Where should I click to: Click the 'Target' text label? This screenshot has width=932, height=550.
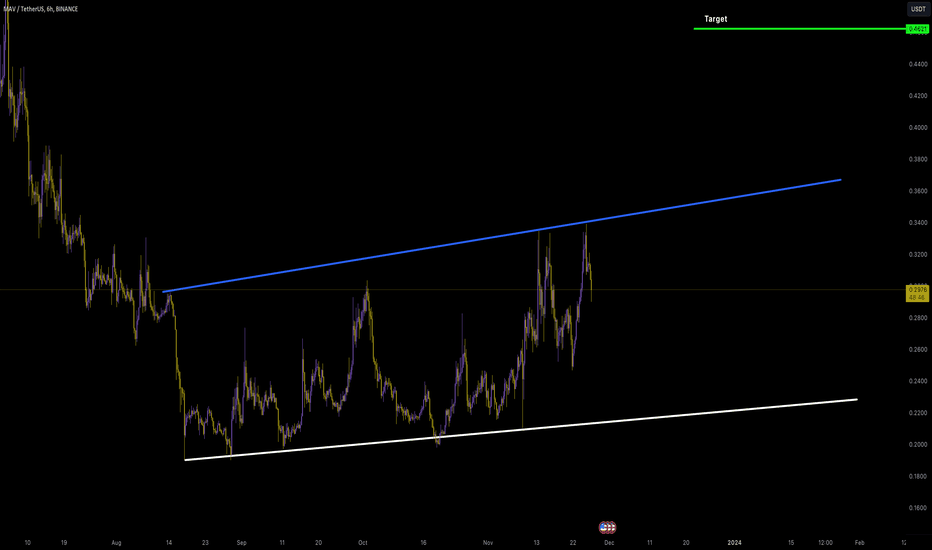point(716,19)
